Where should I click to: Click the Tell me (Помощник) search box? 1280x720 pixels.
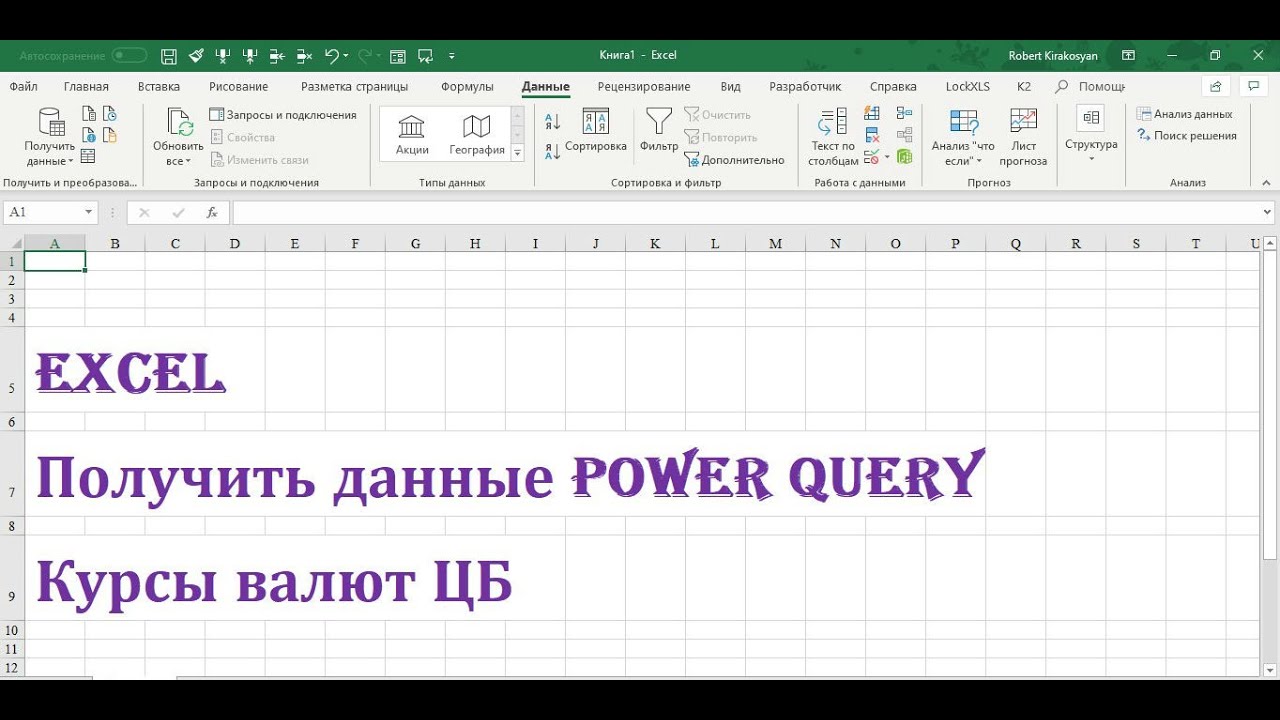tap(1090, 87)
